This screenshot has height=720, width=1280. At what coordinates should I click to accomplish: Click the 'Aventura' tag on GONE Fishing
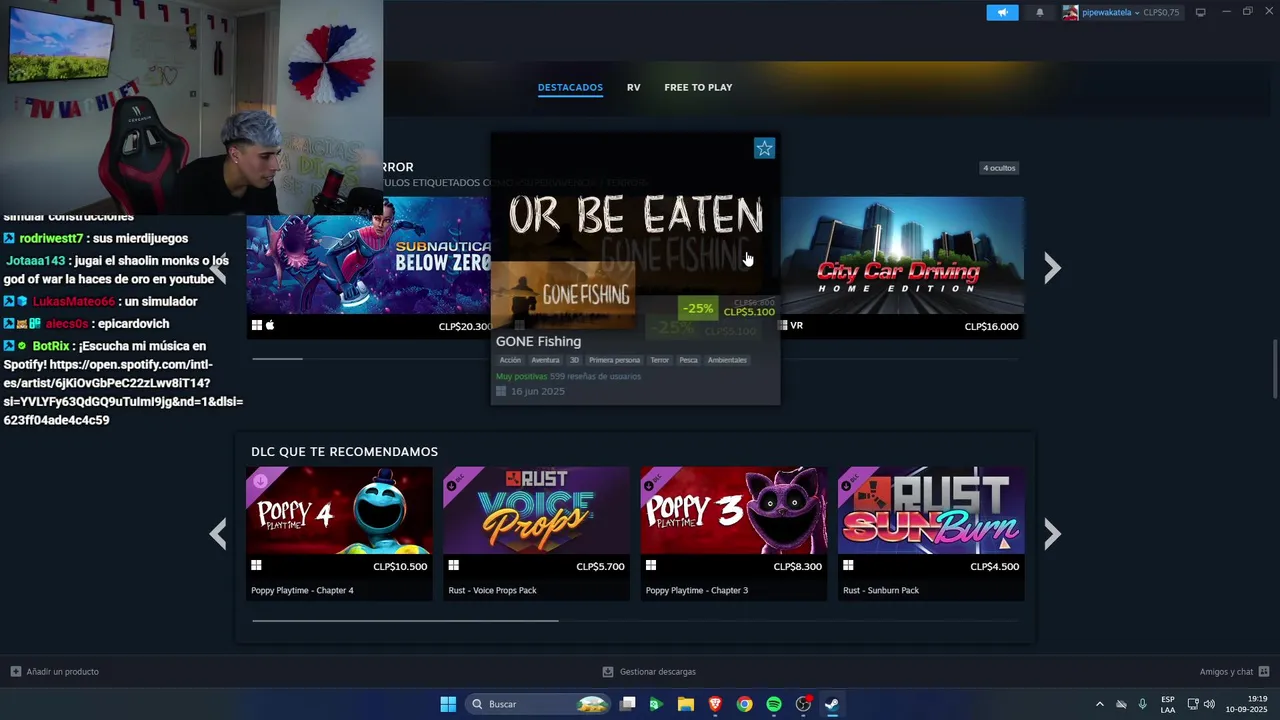(x=545, y=360)
